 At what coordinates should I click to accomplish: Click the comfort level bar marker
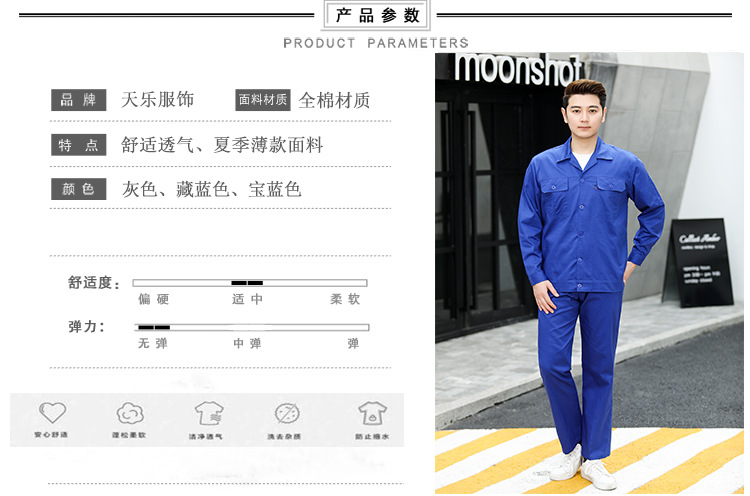click(x=247, y=283)
